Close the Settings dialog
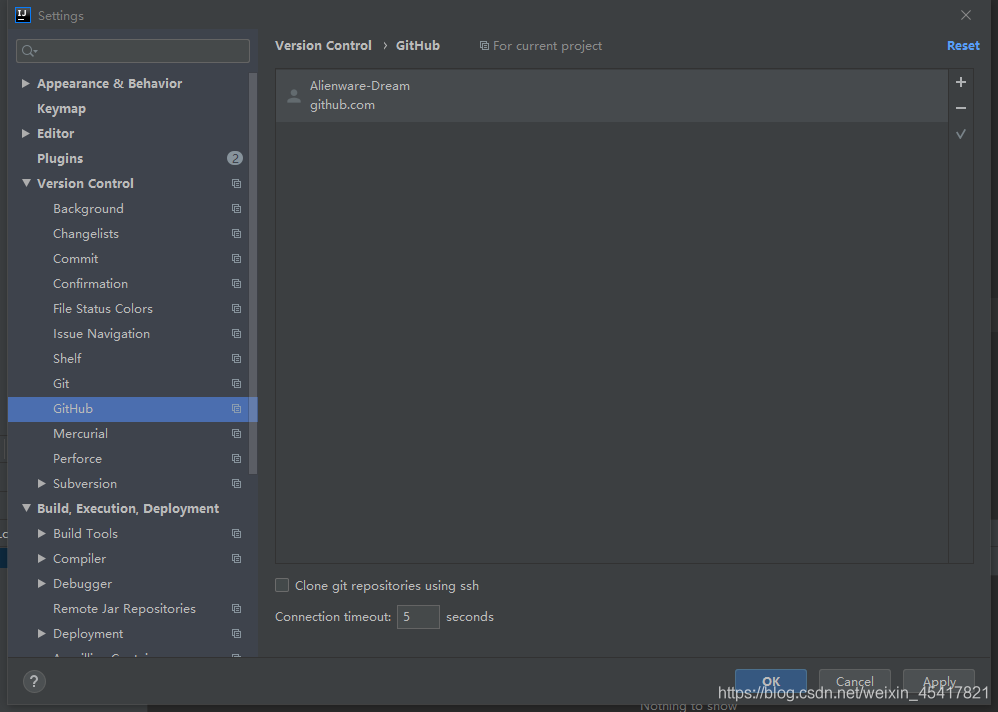Screen dimensions: 998x712 [966, 15]
